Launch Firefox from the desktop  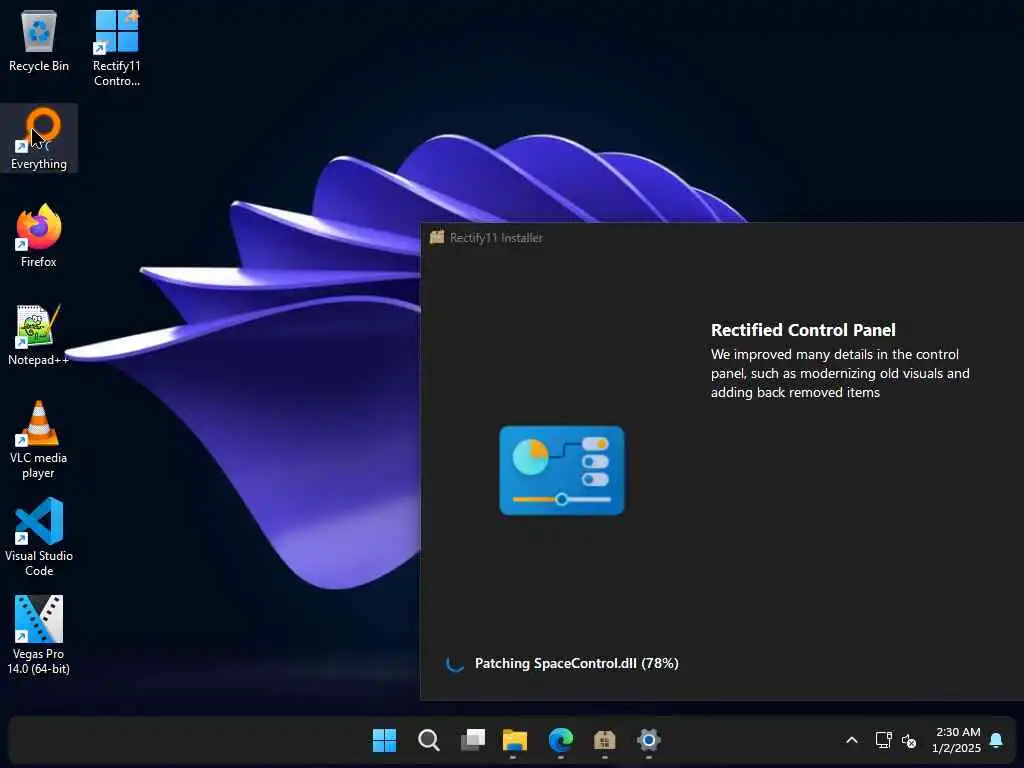[x=39, y=236]
